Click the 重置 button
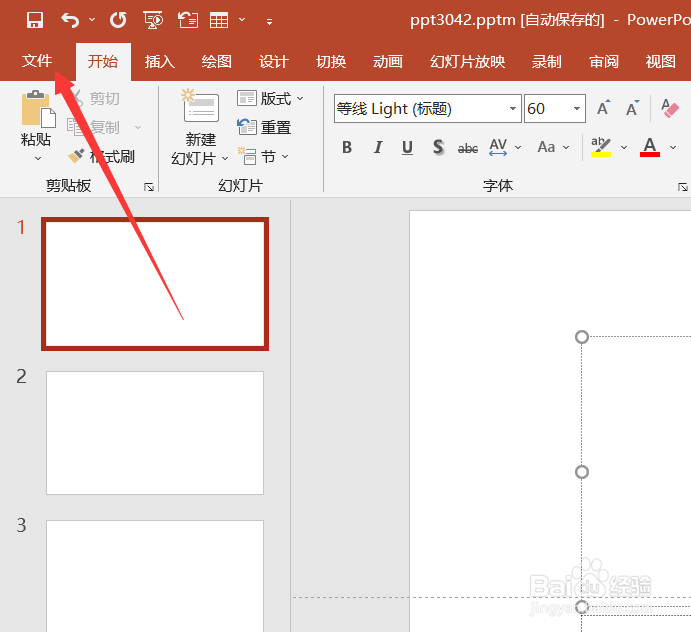This screenshot has height=632, width=691. pyautogui.click(x=264, y=127)
